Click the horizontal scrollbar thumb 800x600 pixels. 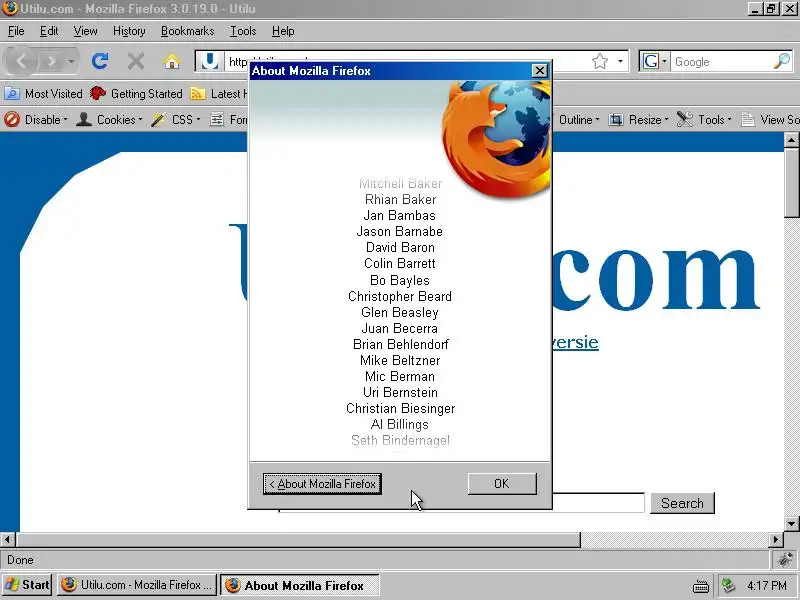[298, 539]
